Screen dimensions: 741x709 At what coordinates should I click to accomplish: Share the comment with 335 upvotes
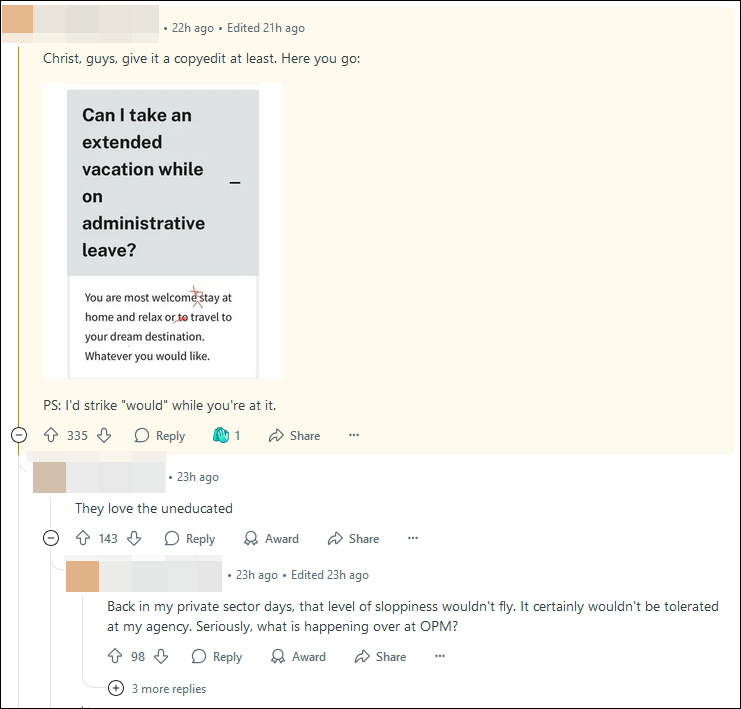pos(294,435)
